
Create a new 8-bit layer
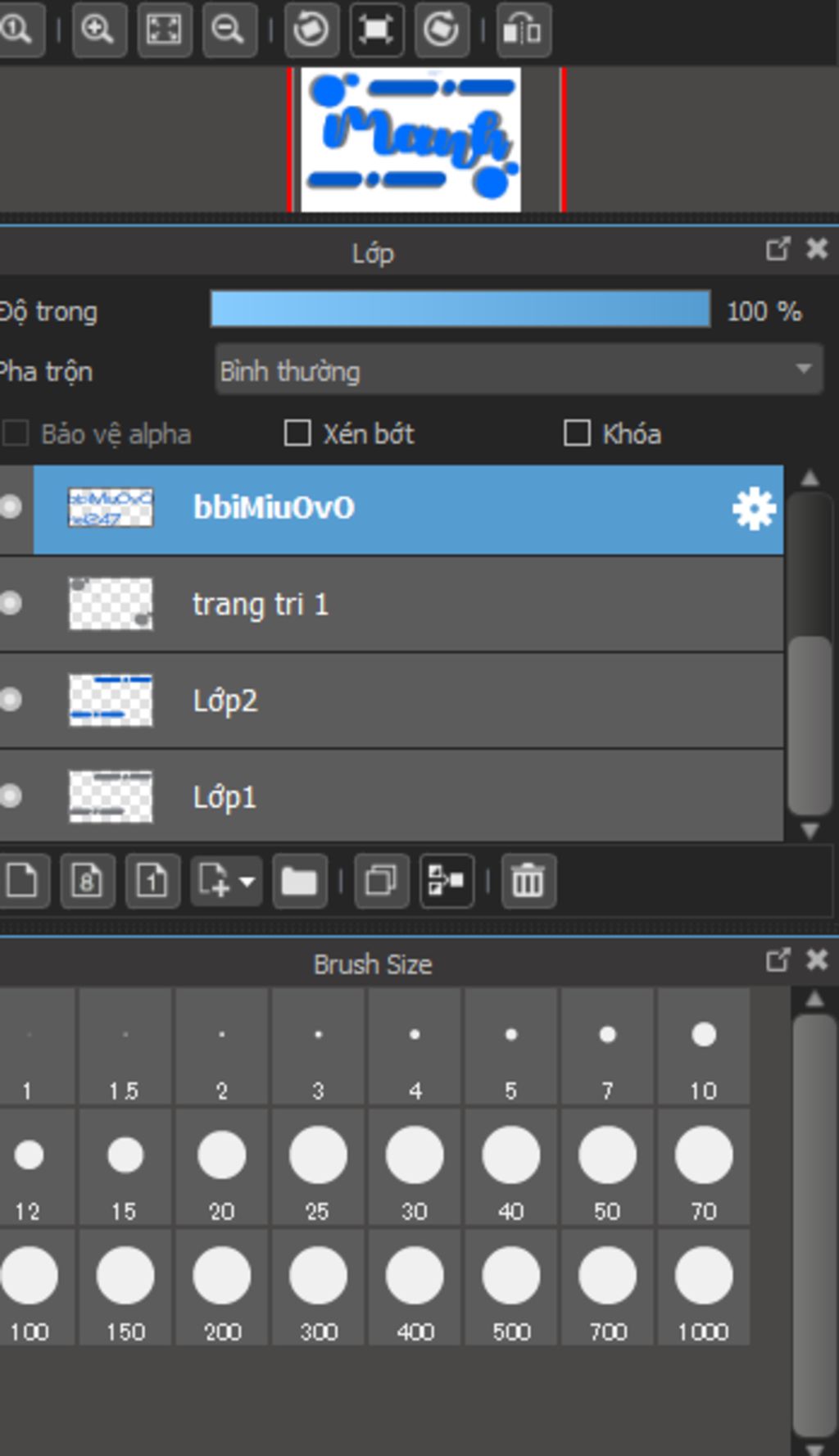coord(87,882)
